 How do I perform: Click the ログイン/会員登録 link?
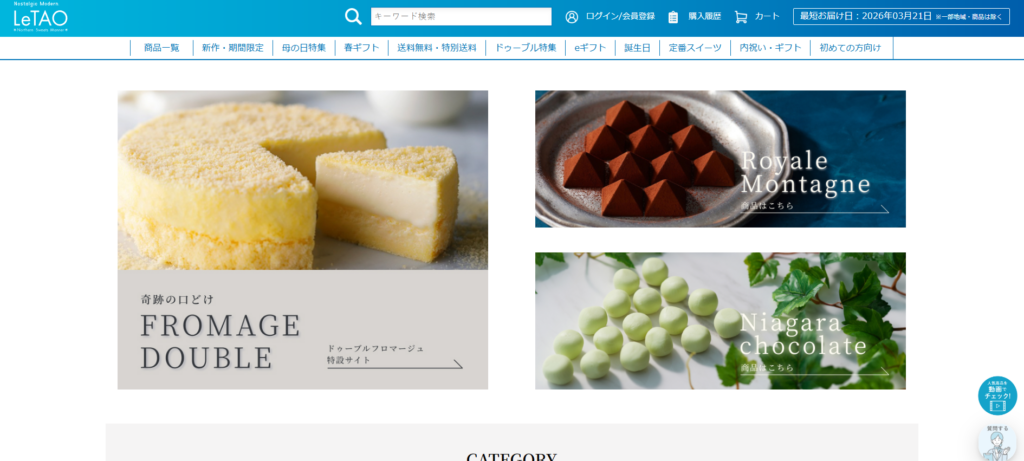coord(620,16)
